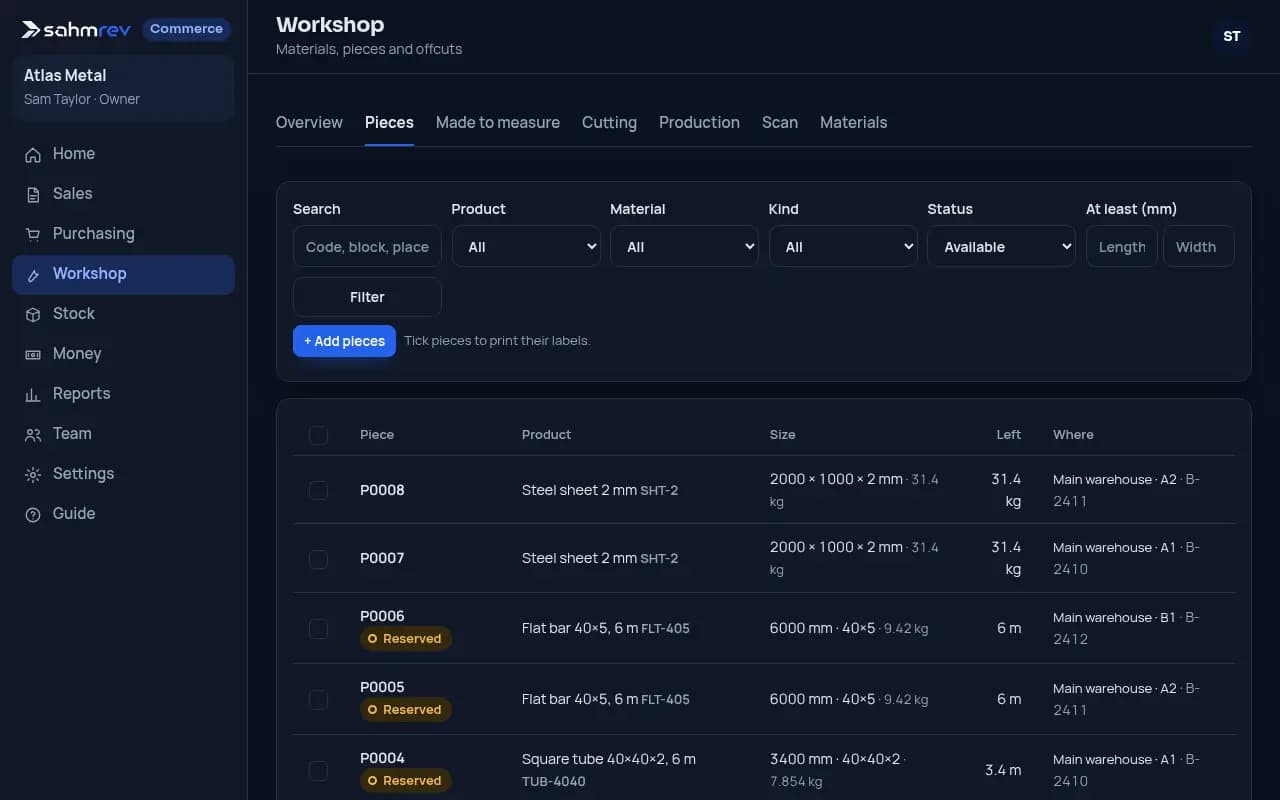Click the Home house icon
This screenshot has width=1280, height=800.
click(x=33, y=154)
